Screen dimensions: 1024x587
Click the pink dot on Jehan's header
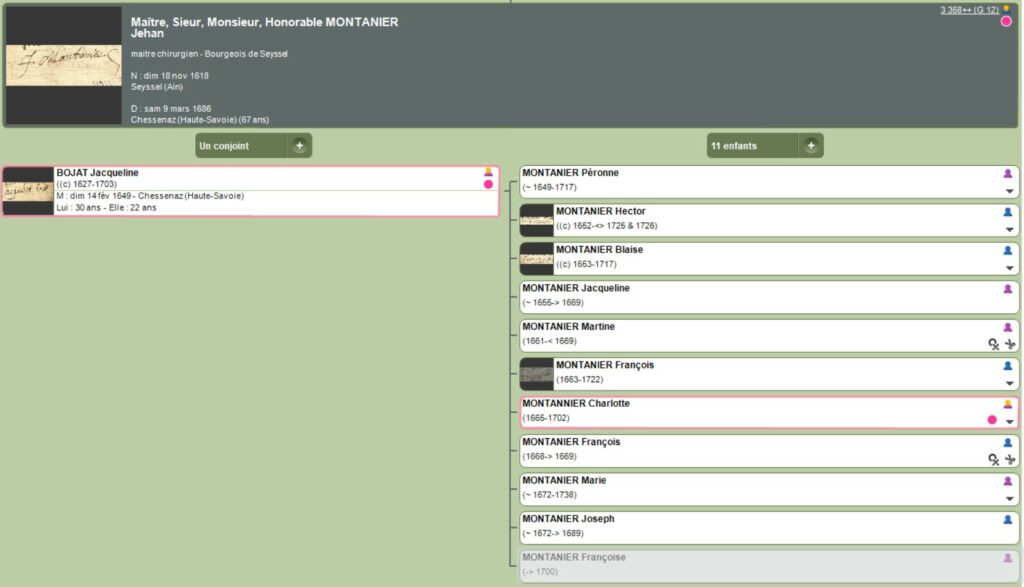[x=1006, y=21]
